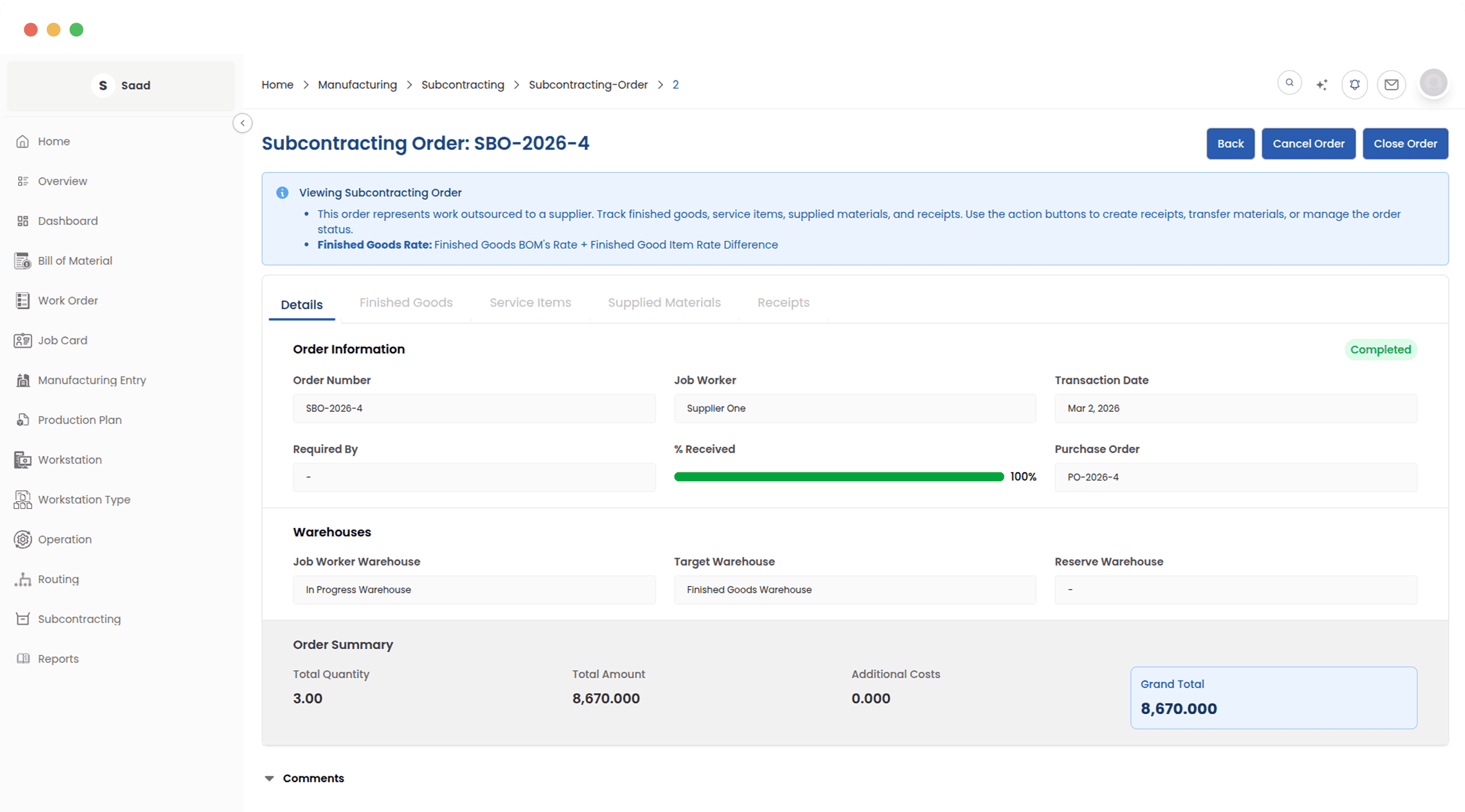Open the Job Card page
The width and height of the screenshot is (1465, 812).
point(62,340)
